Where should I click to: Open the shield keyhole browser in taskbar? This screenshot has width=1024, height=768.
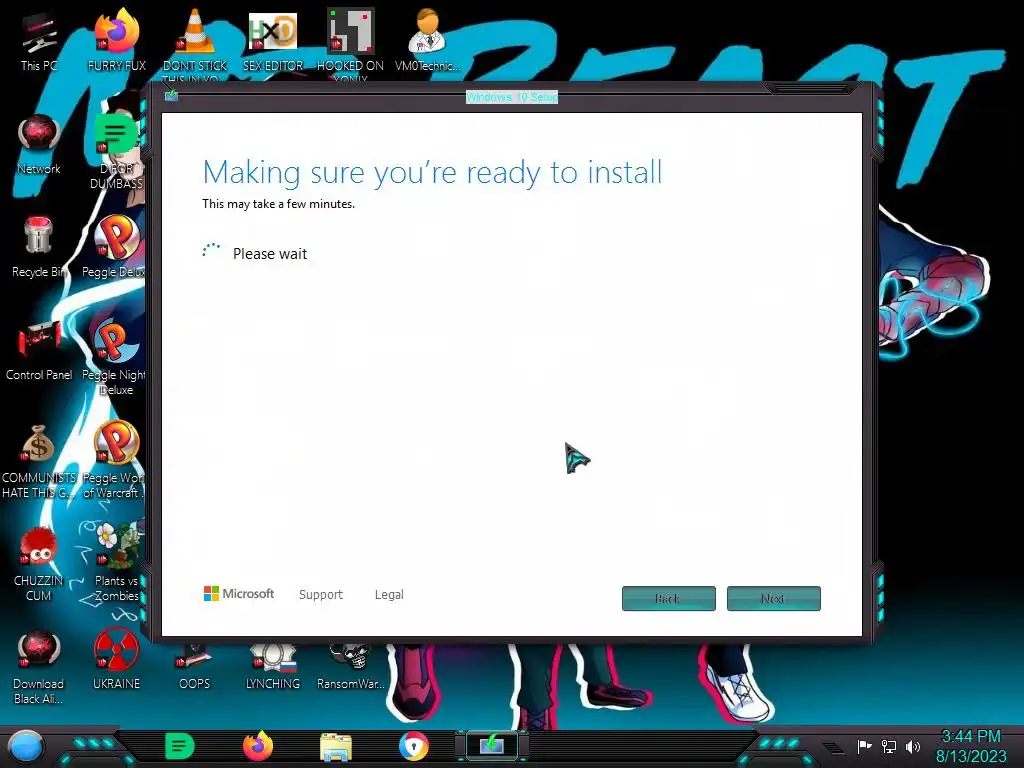pos(414,746)
